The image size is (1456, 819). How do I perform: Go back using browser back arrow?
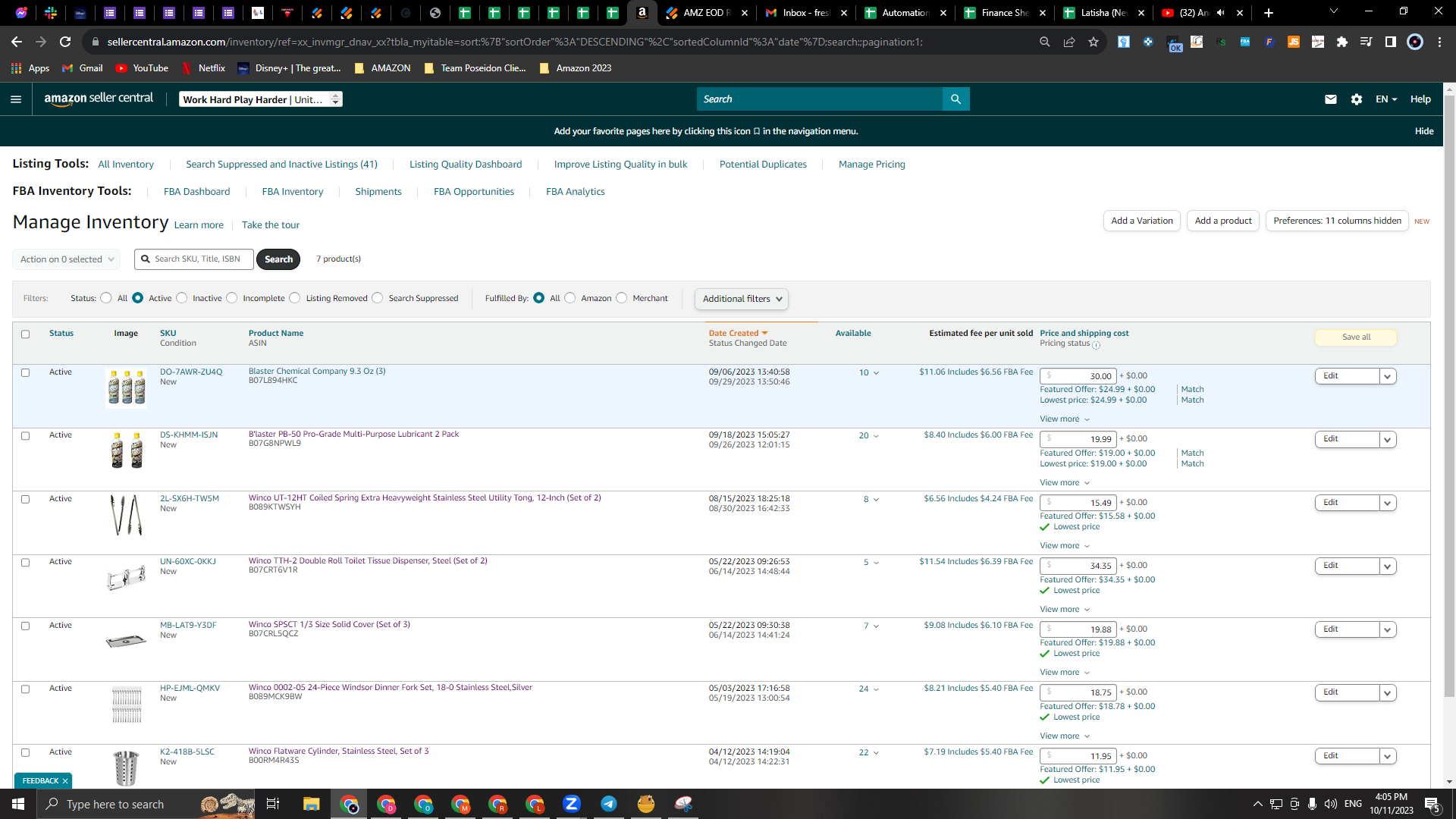17,42
